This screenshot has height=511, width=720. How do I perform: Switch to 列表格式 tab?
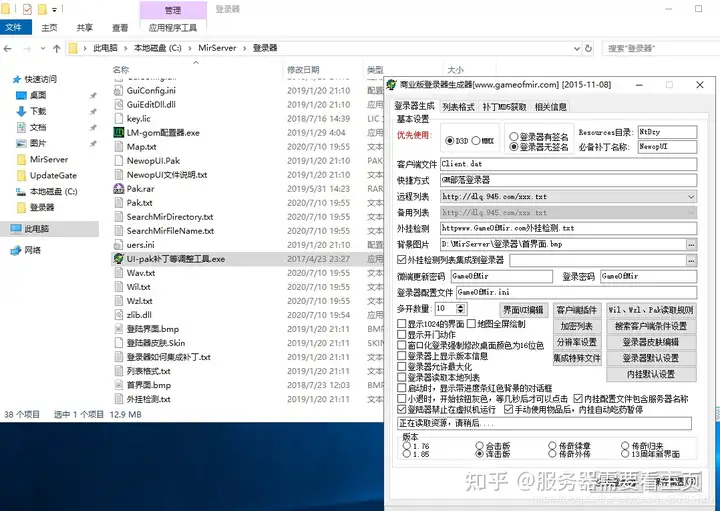tap(458, 107)
